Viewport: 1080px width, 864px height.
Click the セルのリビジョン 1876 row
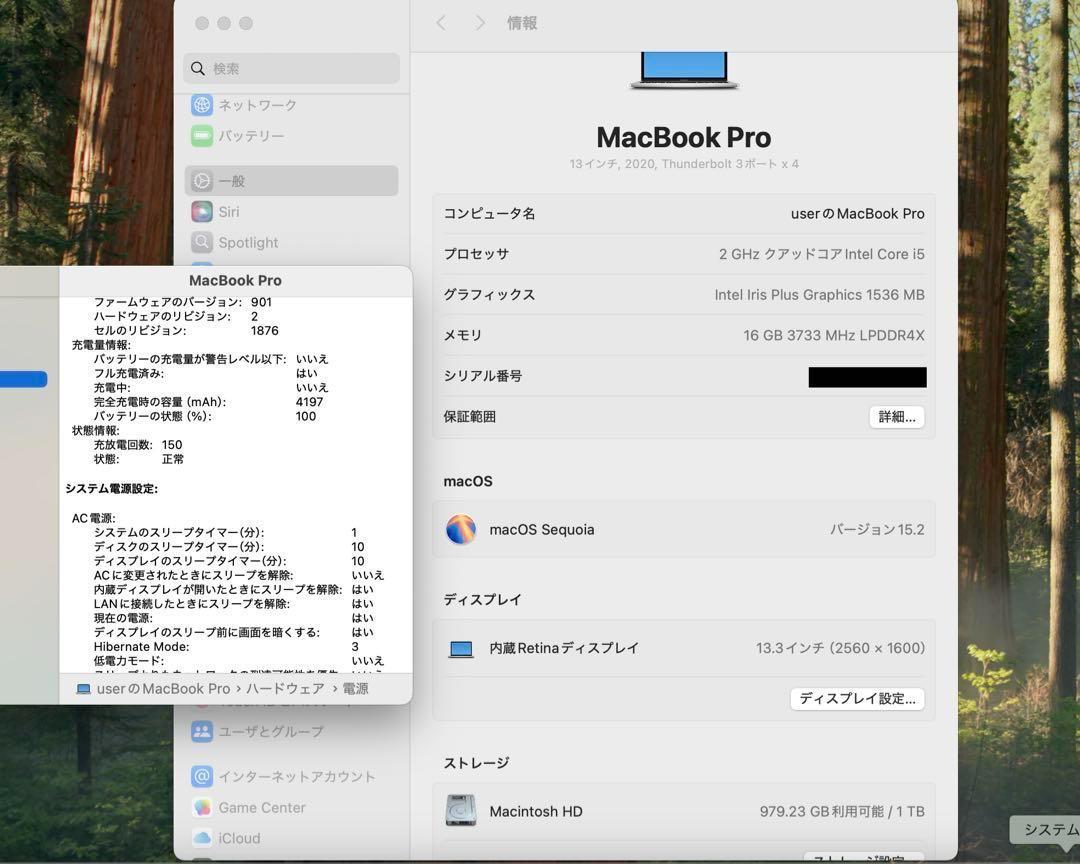tap(186, 331)
